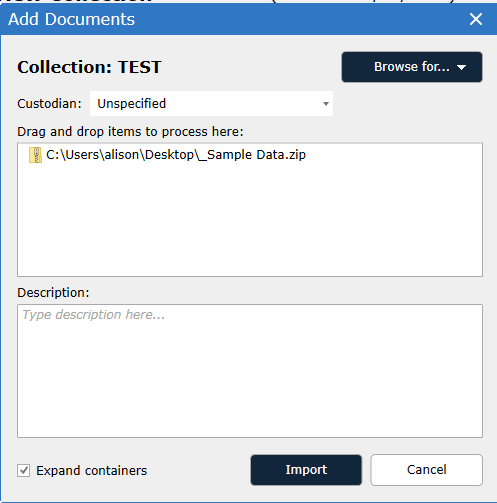Click the zip archive icon in the file list
Viewport: 497px width, 503px height.
(x=35, y=155)
